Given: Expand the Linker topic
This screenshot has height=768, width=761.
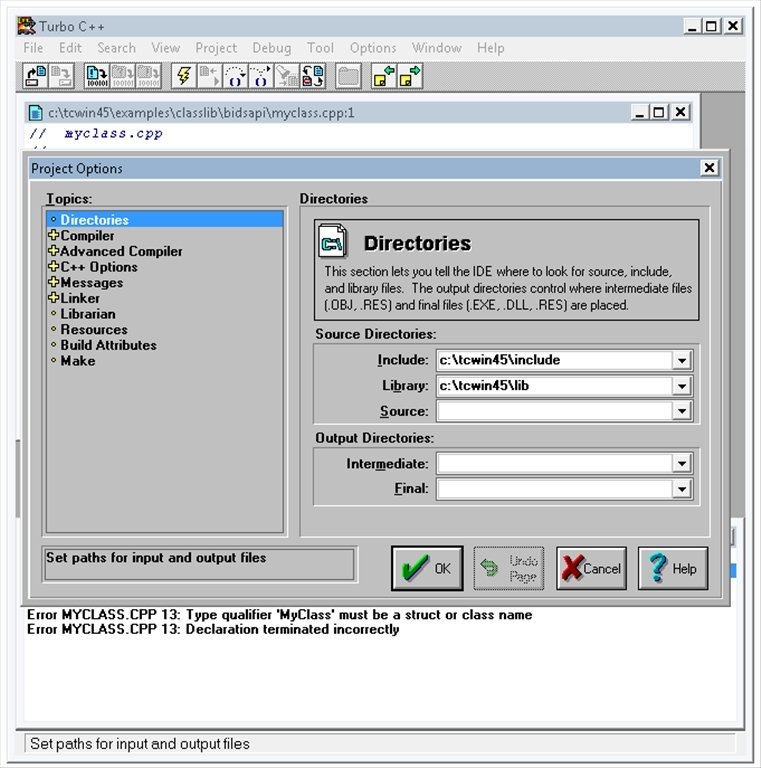Looking at the screenshot, I should (x=53, y=298).
